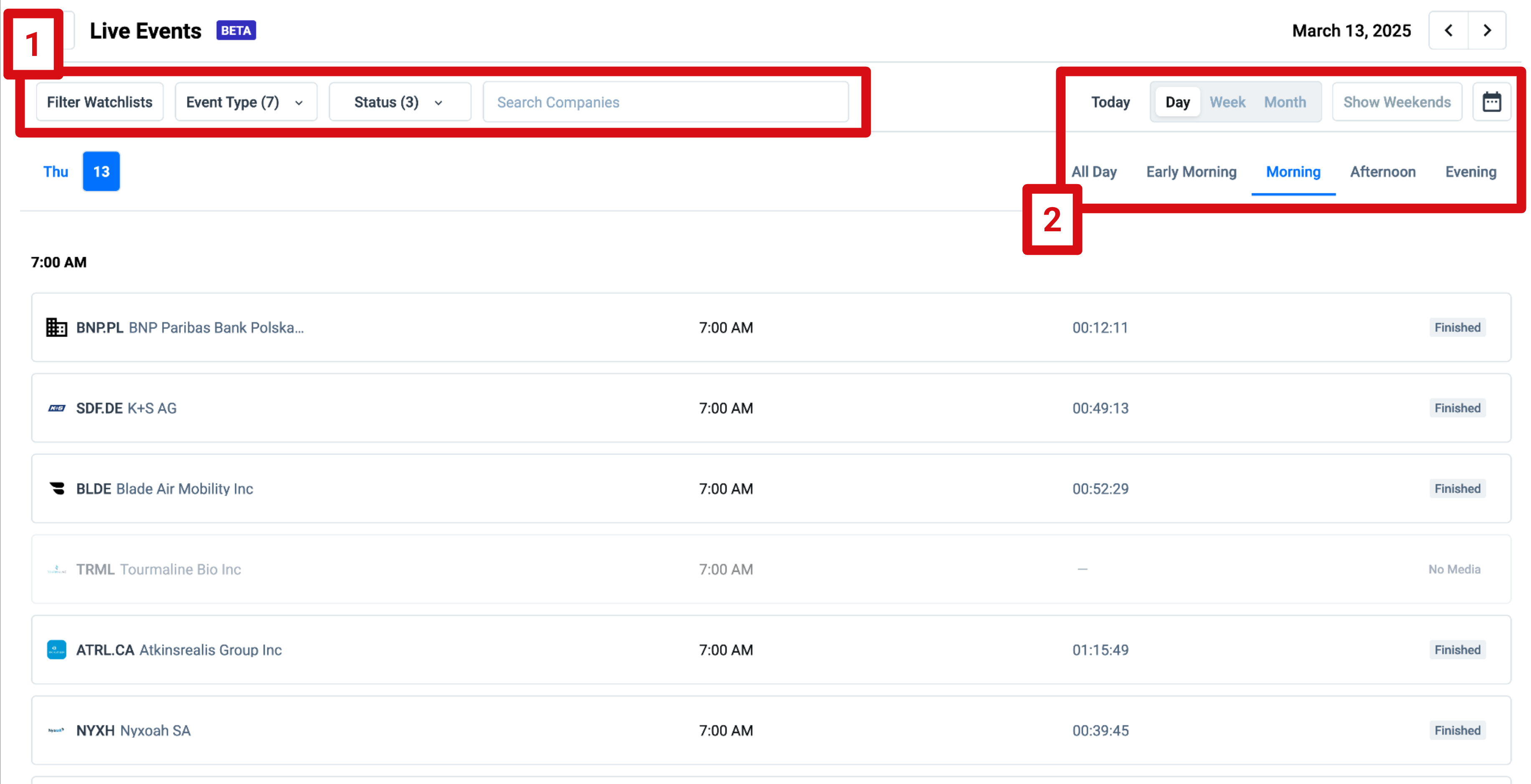Select the Evening tab
The height and width of the screenshot is (784, 1531).
1470,172
